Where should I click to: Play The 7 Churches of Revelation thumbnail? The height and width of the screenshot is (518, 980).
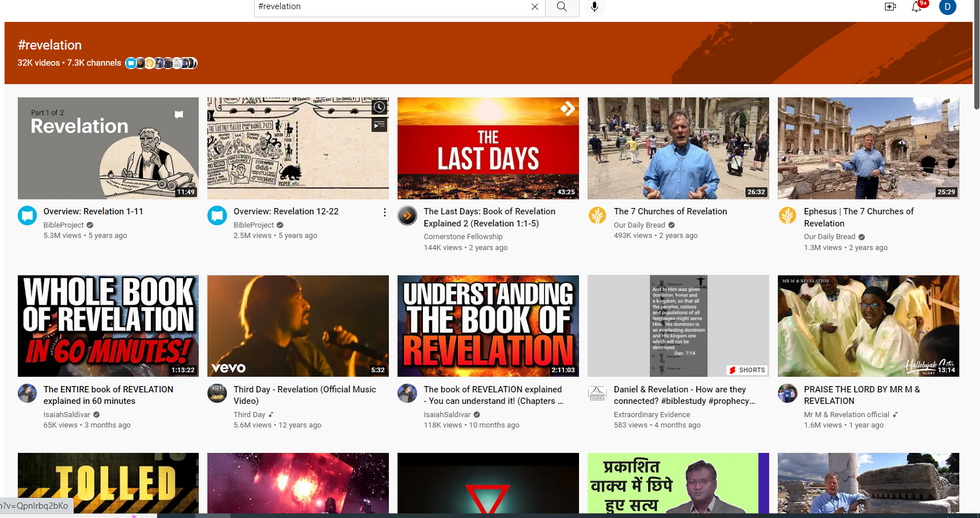tap(678, 148)
